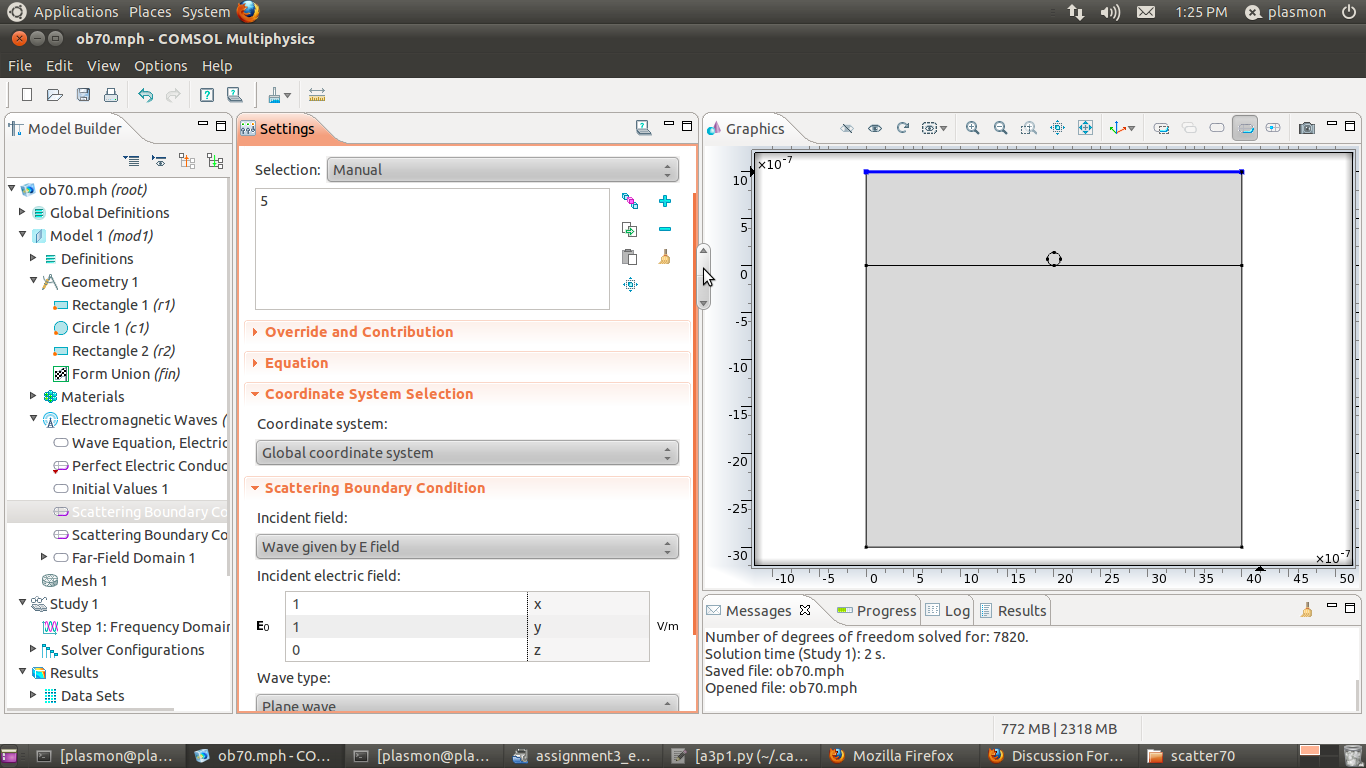Click the E0 x-component input field

pyautogui.click(x=405, y=604)
